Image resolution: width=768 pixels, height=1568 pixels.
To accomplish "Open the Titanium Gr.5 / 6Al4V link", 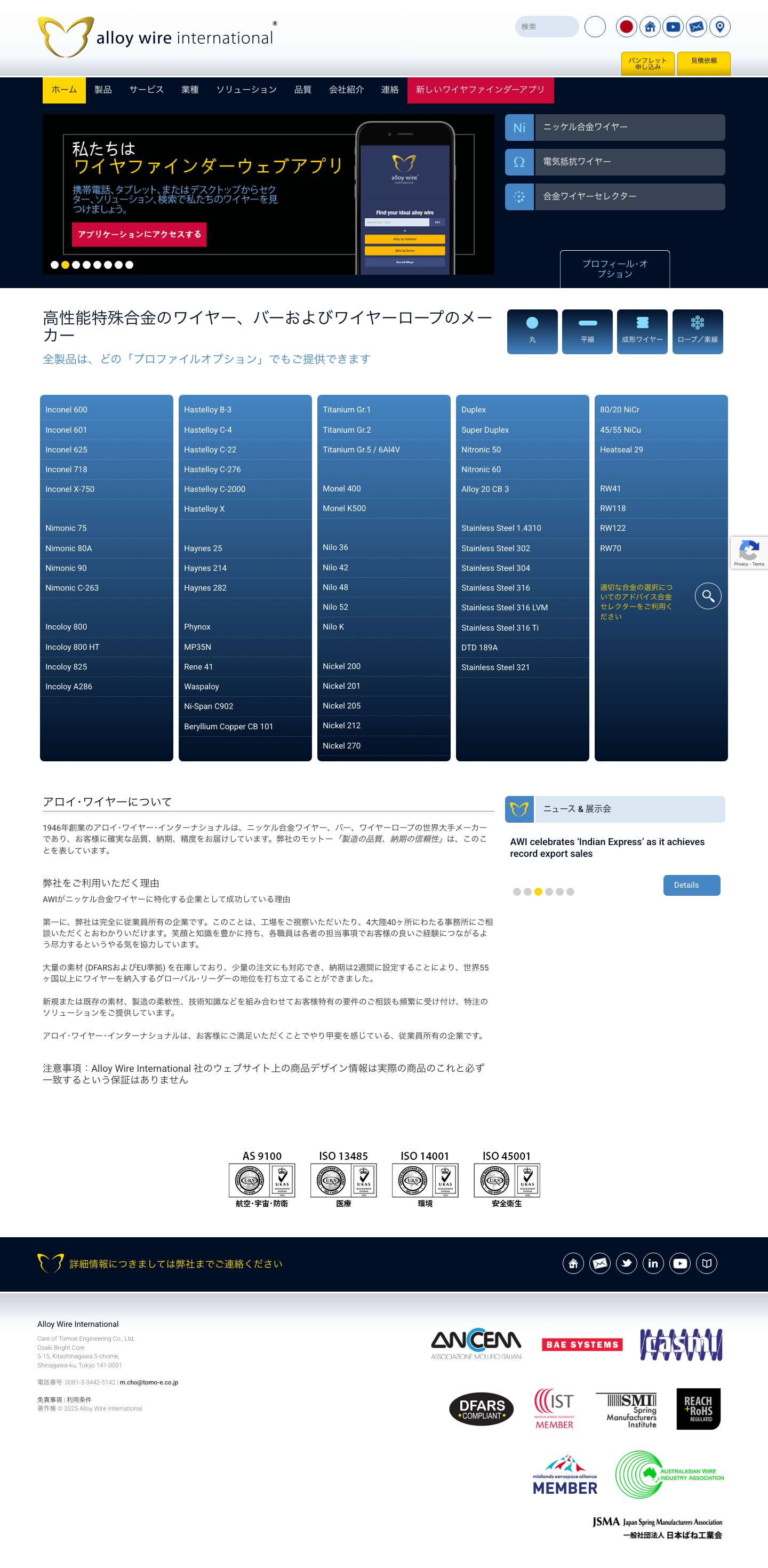I will click(x=384, y=450).
